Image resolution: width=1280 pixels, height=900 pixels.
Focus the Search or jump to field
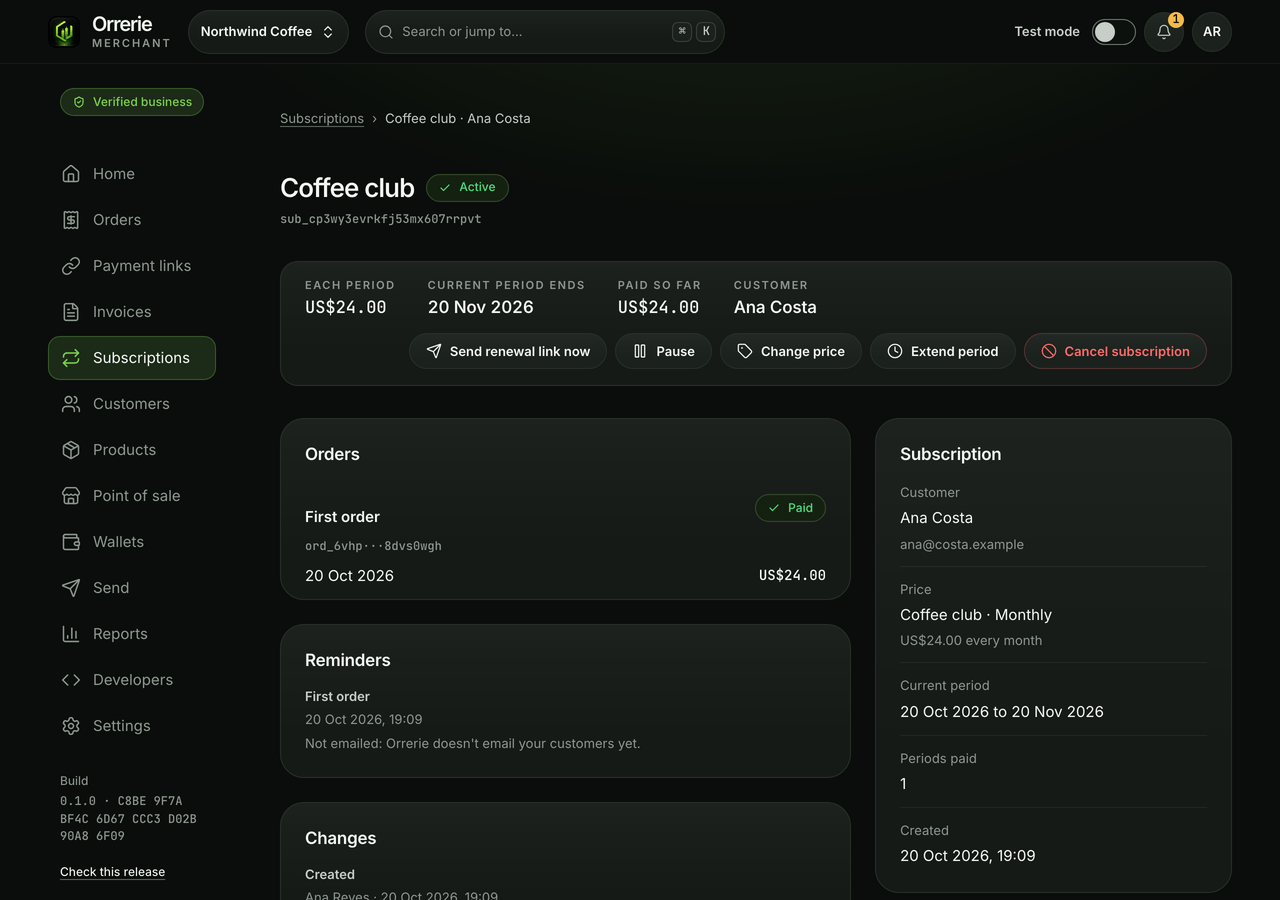tap(545, 32)
